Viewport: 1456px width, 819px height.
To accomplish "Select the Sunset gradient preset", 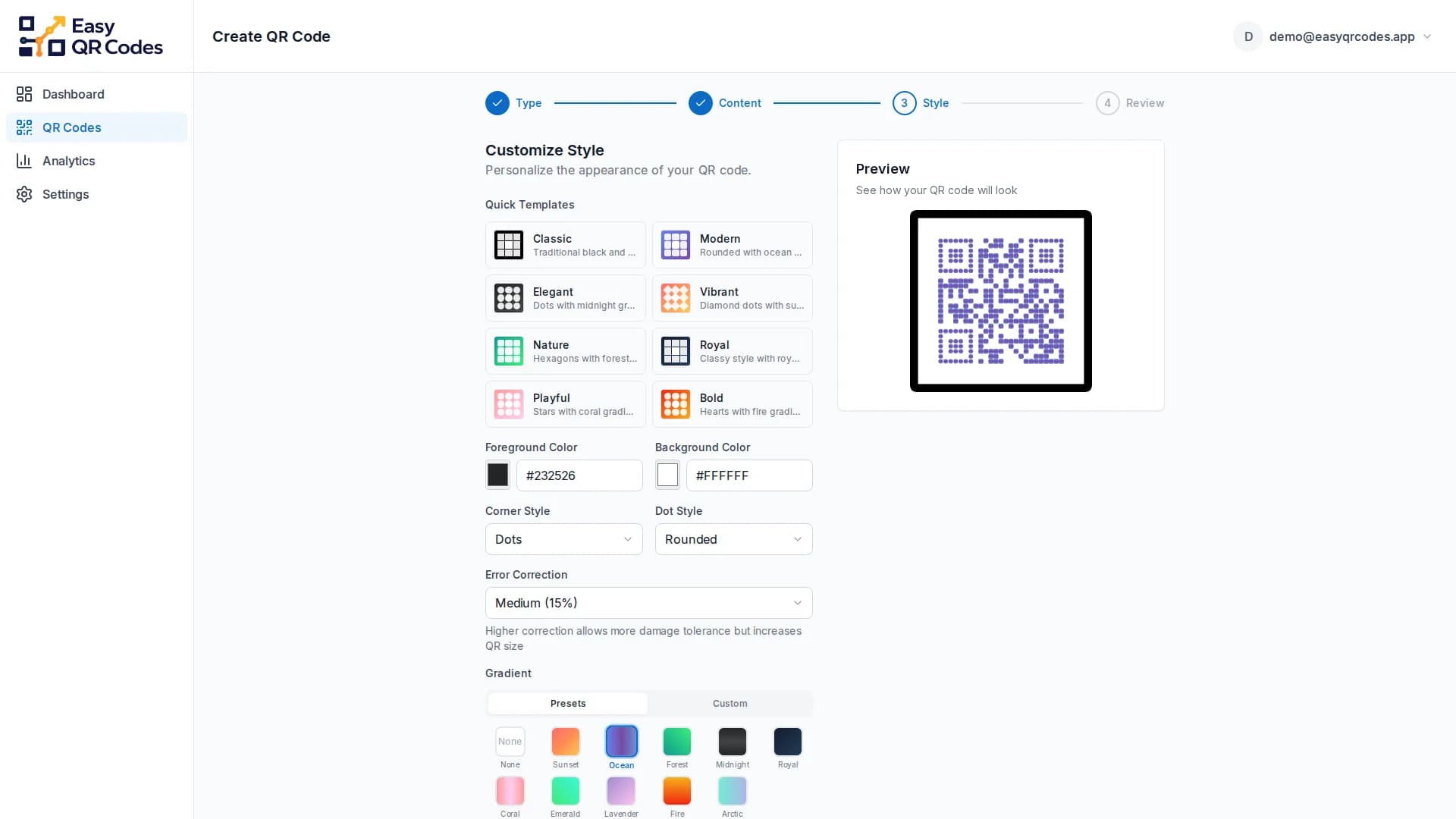I will click(566, 742).
